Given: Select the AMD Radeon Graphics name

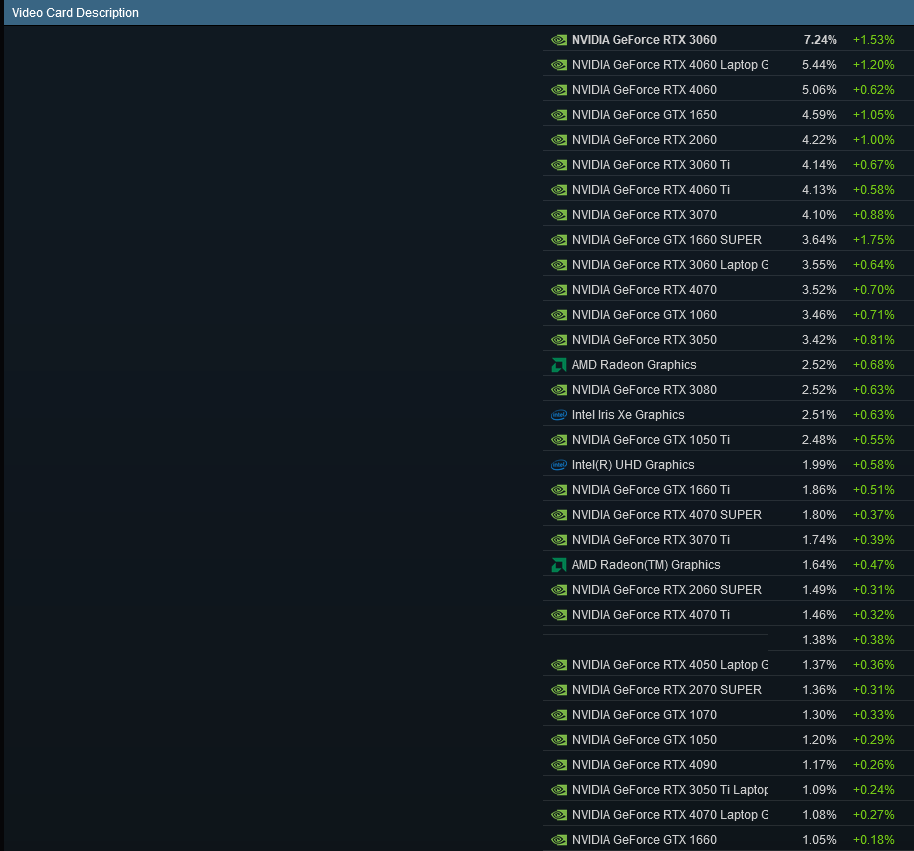Looking at the screenshot, I should tap(634, 365).
